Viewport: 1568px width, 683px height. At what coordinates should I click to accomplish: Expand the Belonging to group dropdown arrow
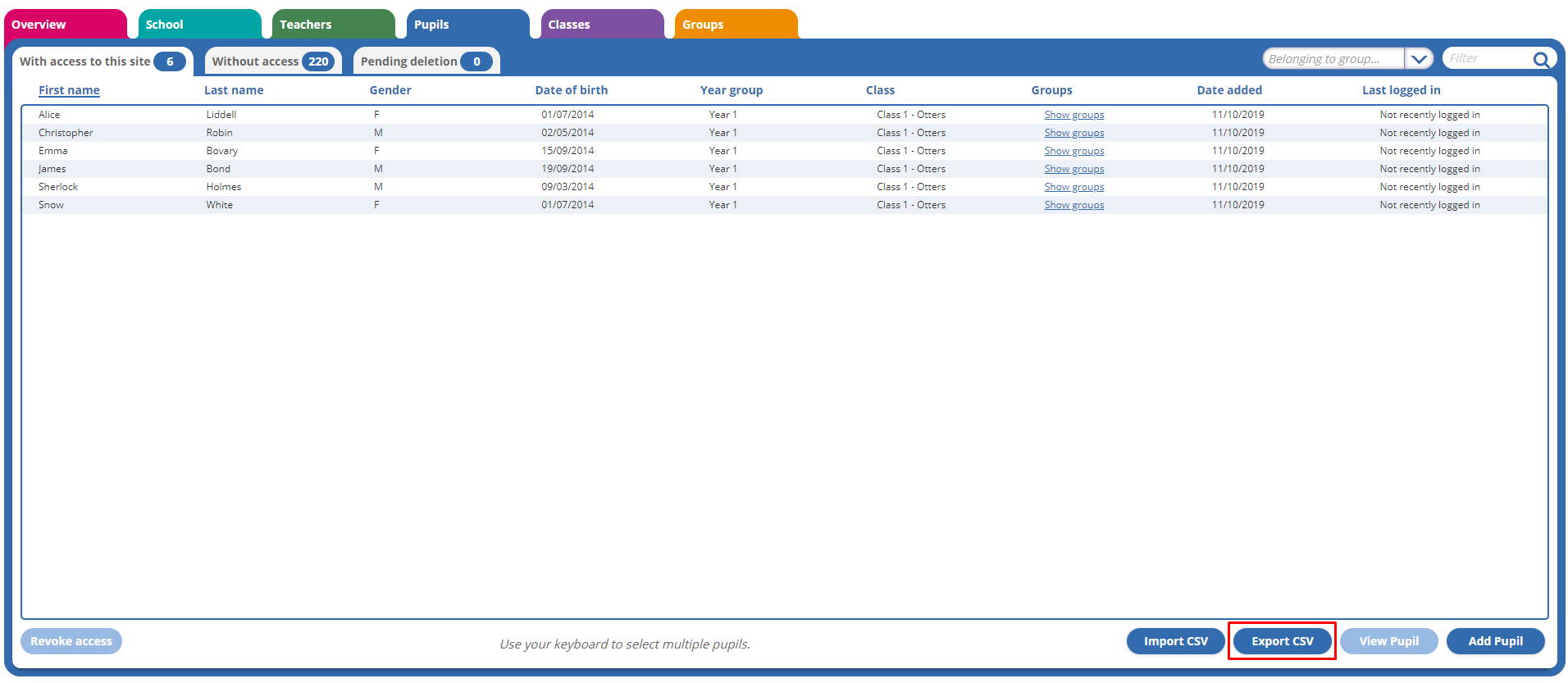[x=1418, y=59]
